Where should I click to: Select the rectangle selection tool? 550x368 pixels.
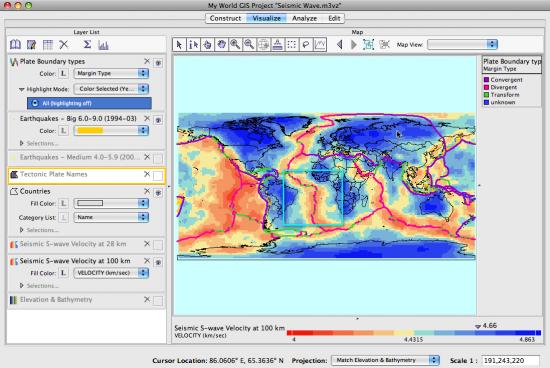click(291, 45)
